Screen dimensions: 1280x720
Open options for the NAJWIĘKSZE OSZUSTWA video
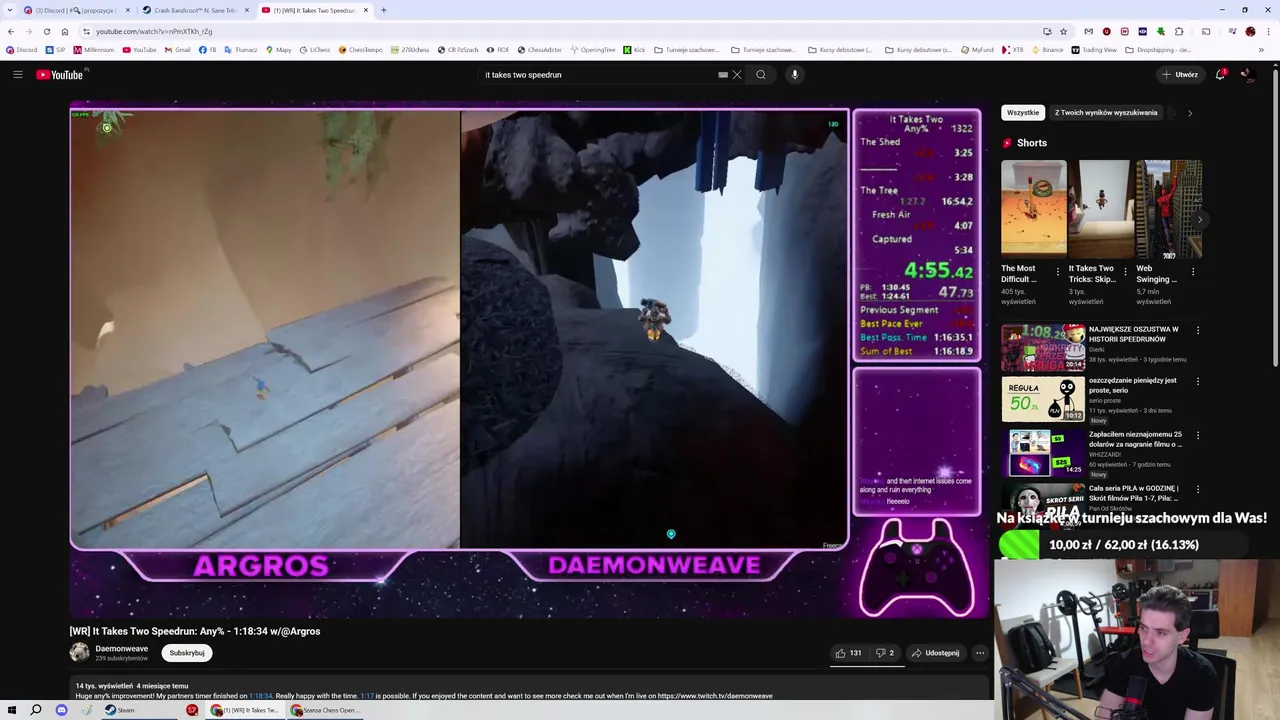pyautogui.click(x=1197, y=330)
